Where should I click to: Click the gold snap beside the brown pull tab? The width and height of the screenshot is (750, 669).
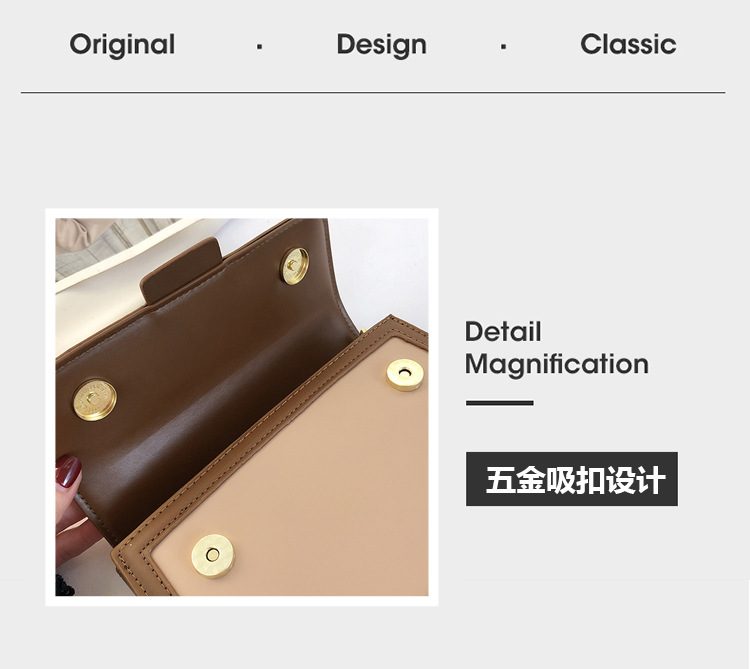294,266
